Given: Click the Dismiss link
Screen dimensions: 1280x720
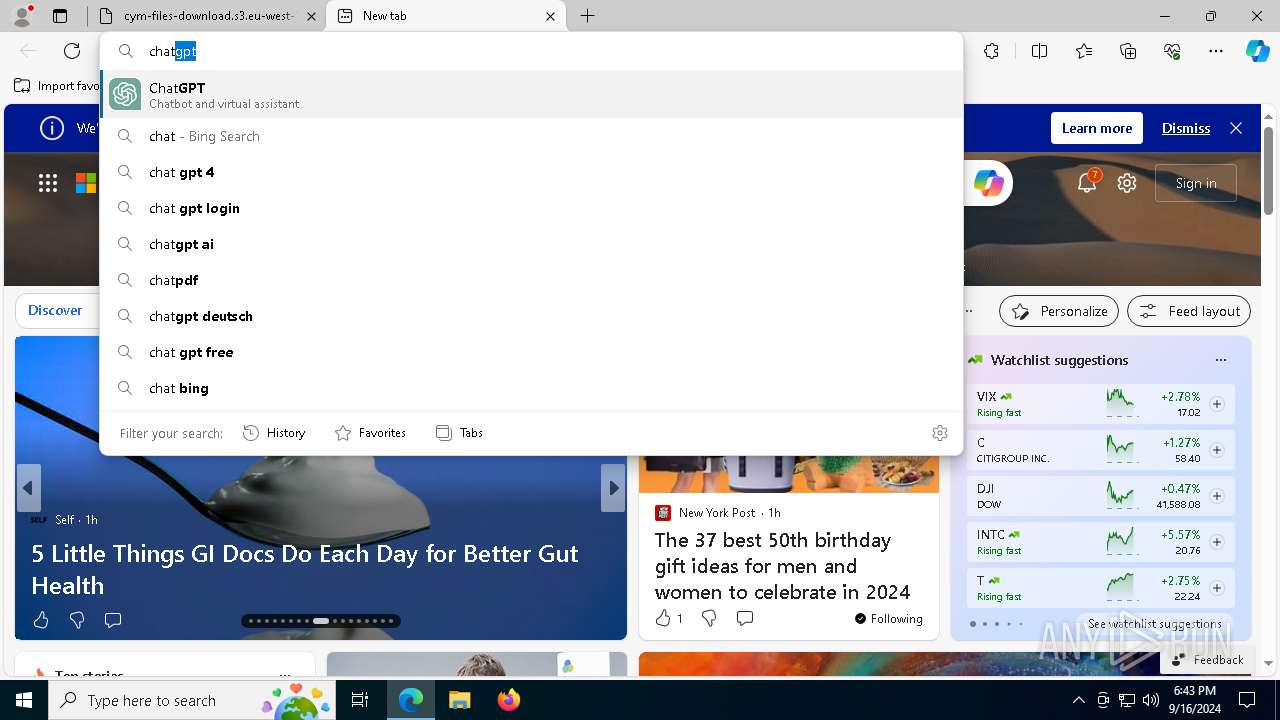Looking at the screenshot, I should point(1185,128).
